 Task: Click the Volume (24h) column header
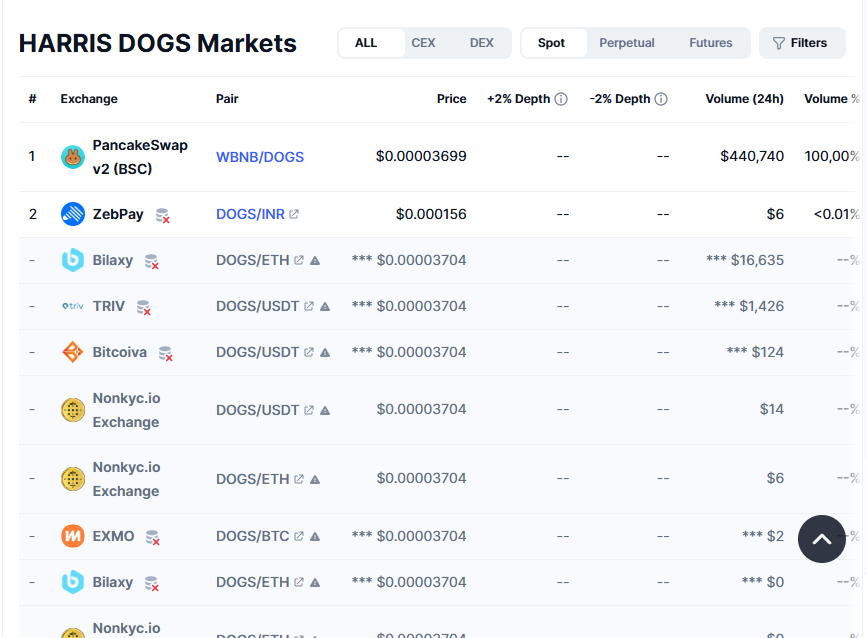click(744, 99)
